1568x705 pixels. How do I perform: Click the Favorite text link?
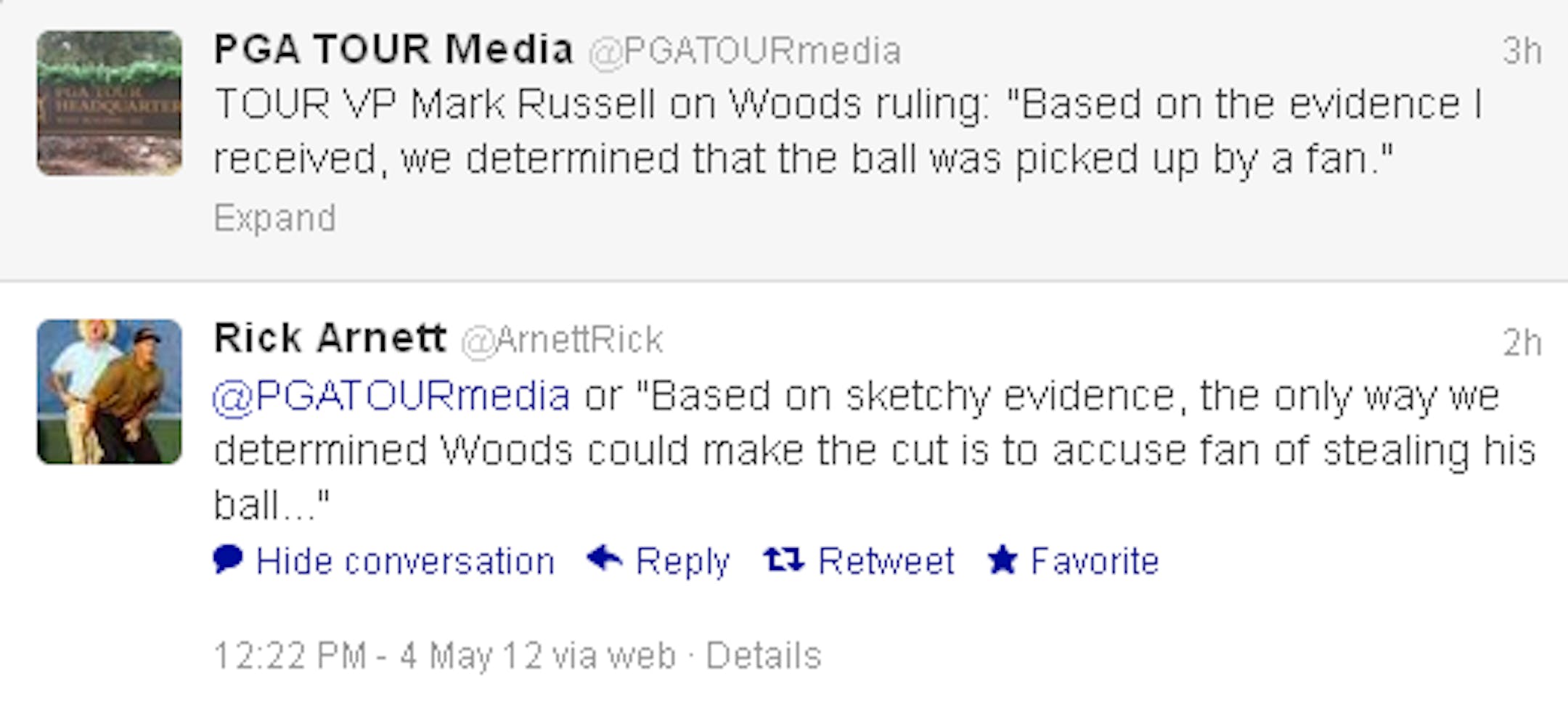(1095, 561)
